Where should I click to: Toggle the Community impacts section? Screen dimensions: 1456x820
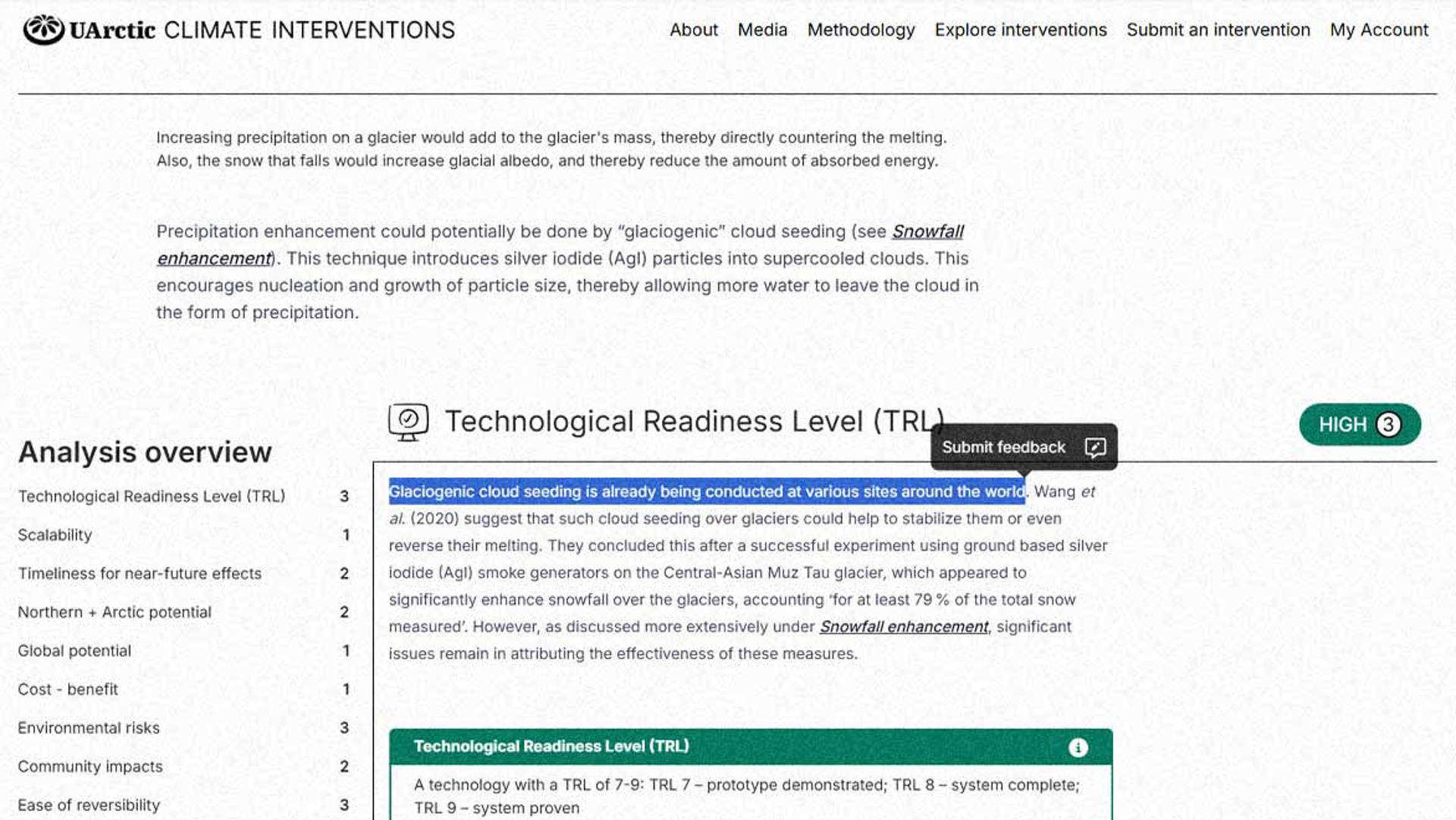(x=90, y=766)
